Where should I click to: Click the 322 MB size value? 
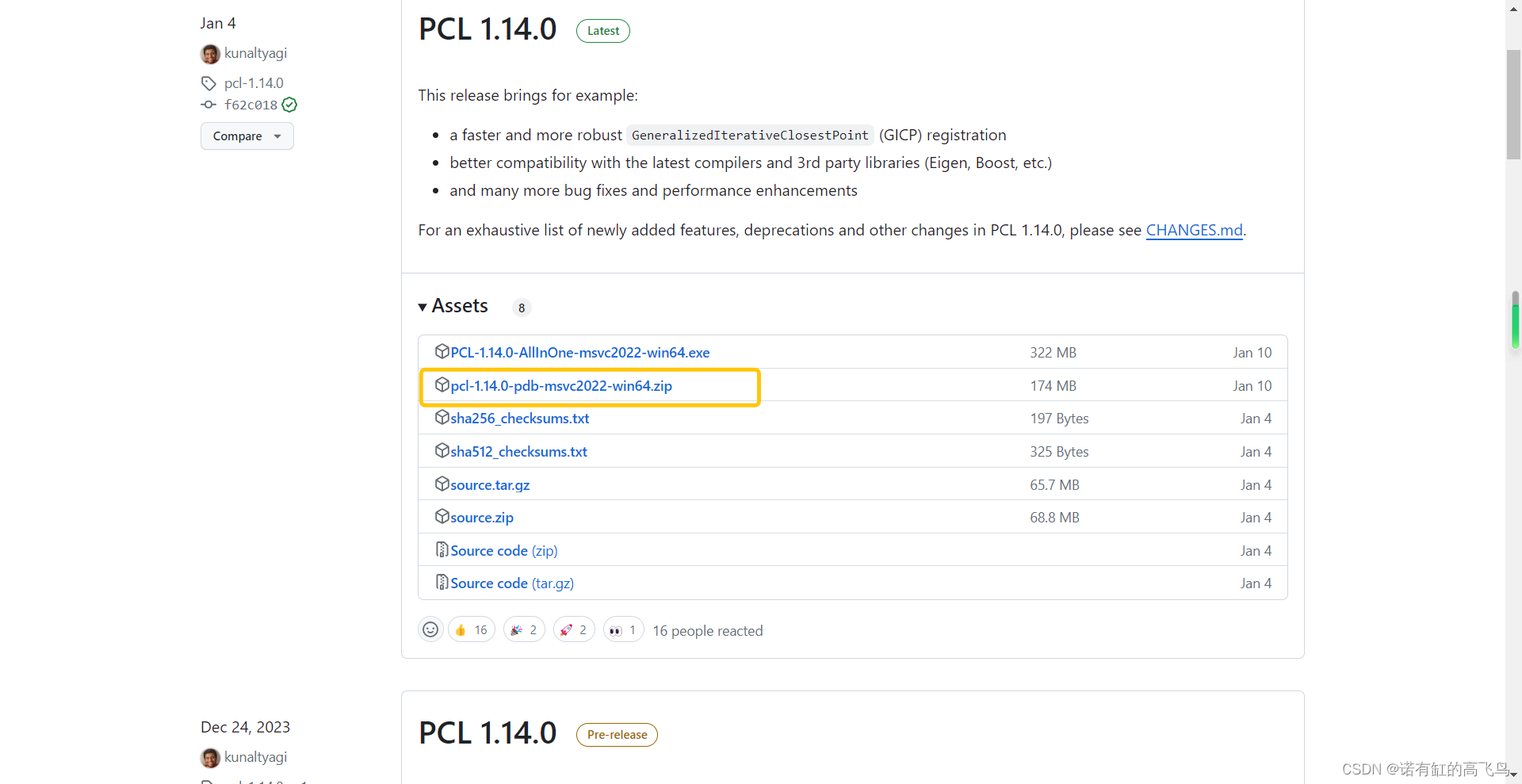click(1053, 353)
